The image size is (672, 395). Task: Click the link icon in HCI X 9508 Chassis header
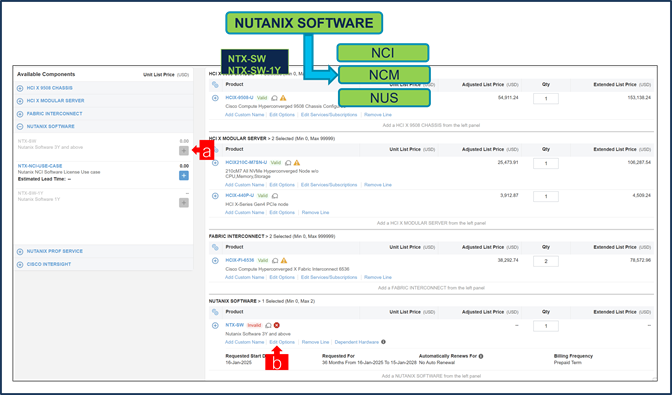(215, 85)
